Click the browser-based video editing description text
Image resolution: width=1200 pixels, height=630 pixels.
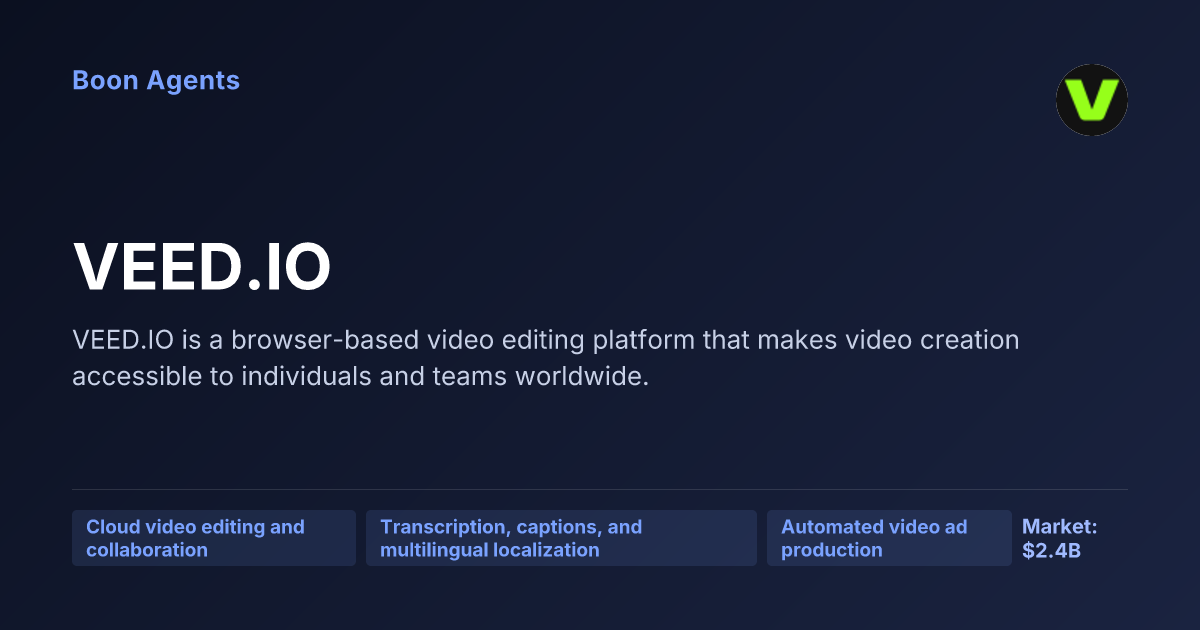(546, 358)
